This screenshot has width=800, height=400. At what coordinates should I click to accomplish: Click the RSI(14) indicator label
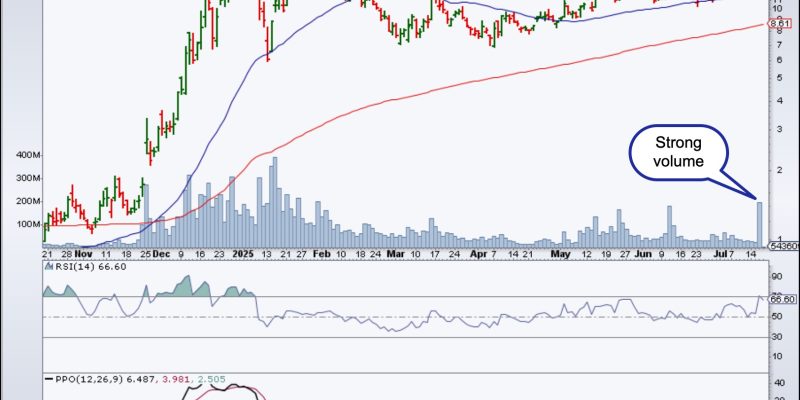(76, 267)
